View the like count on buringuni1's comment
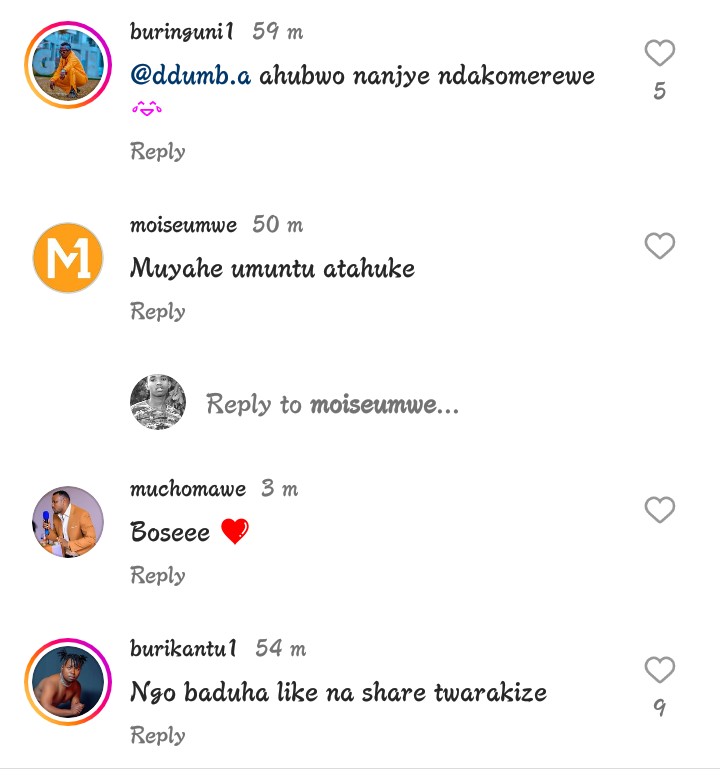 [659, 92]
